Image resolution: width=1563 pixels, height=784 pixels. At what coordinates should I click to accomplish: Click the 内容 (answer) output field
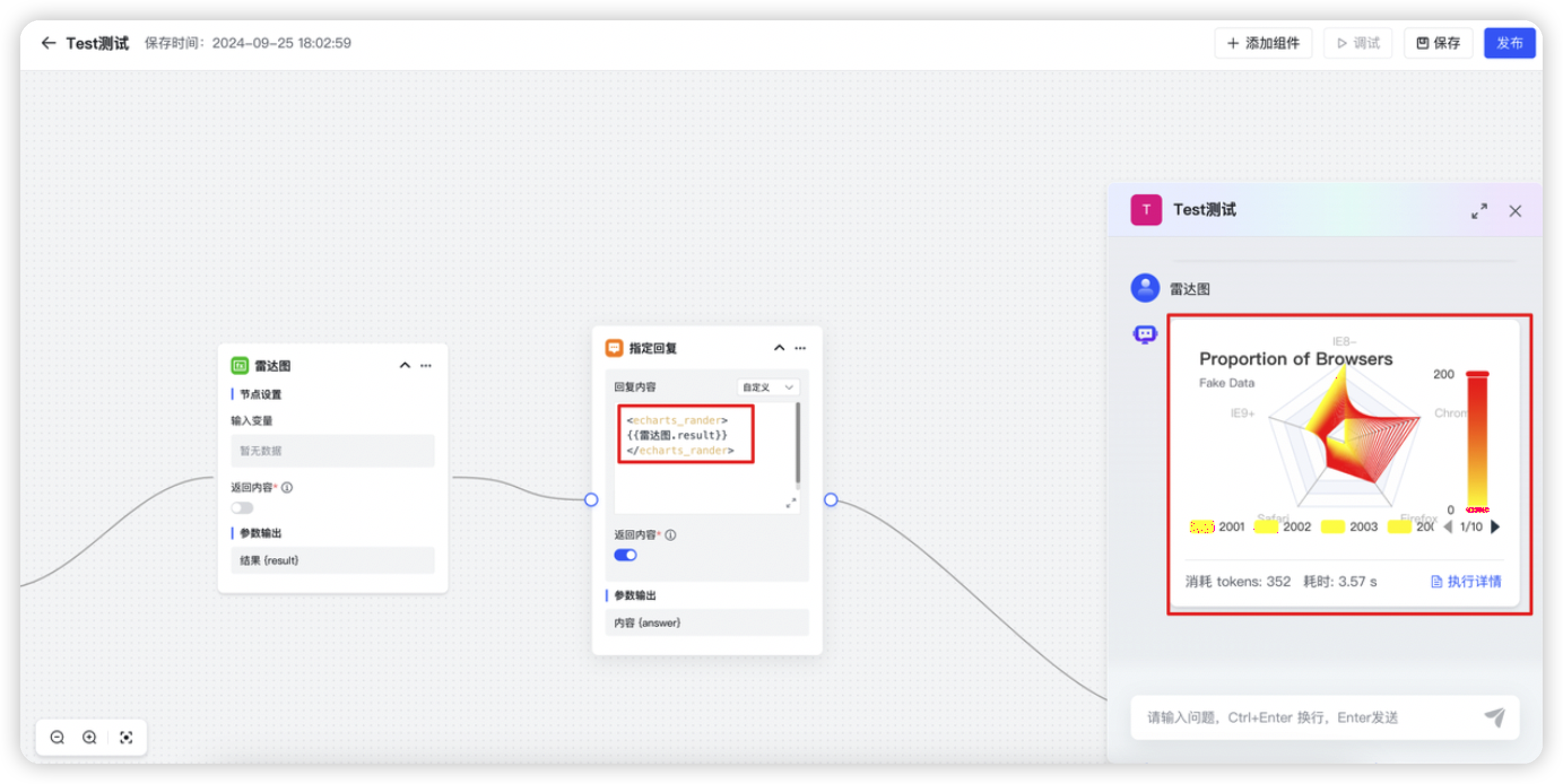[x=707, y=622]
